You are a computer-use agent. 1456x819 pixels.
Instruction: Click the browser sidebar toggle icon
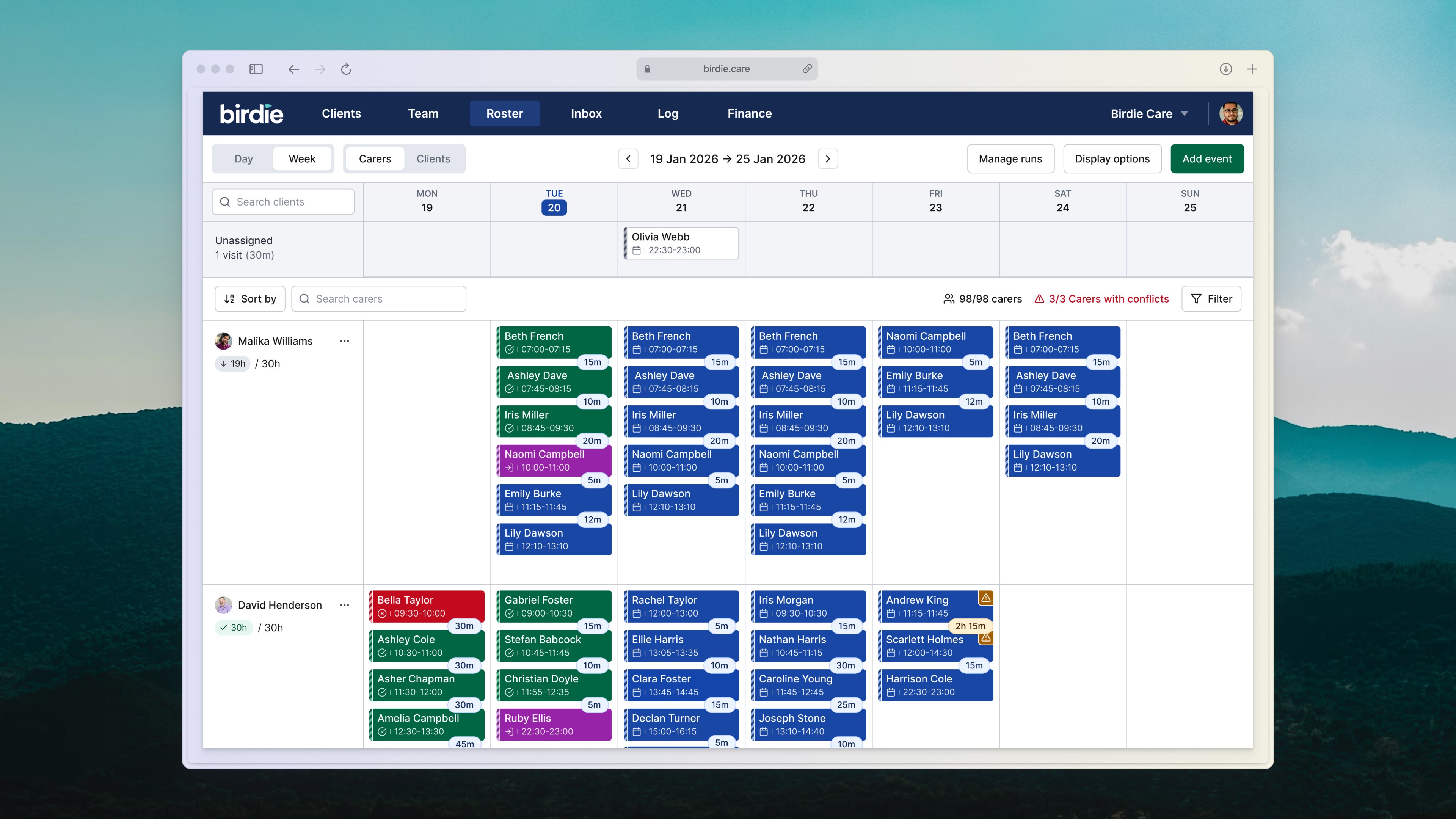point(256,69)
